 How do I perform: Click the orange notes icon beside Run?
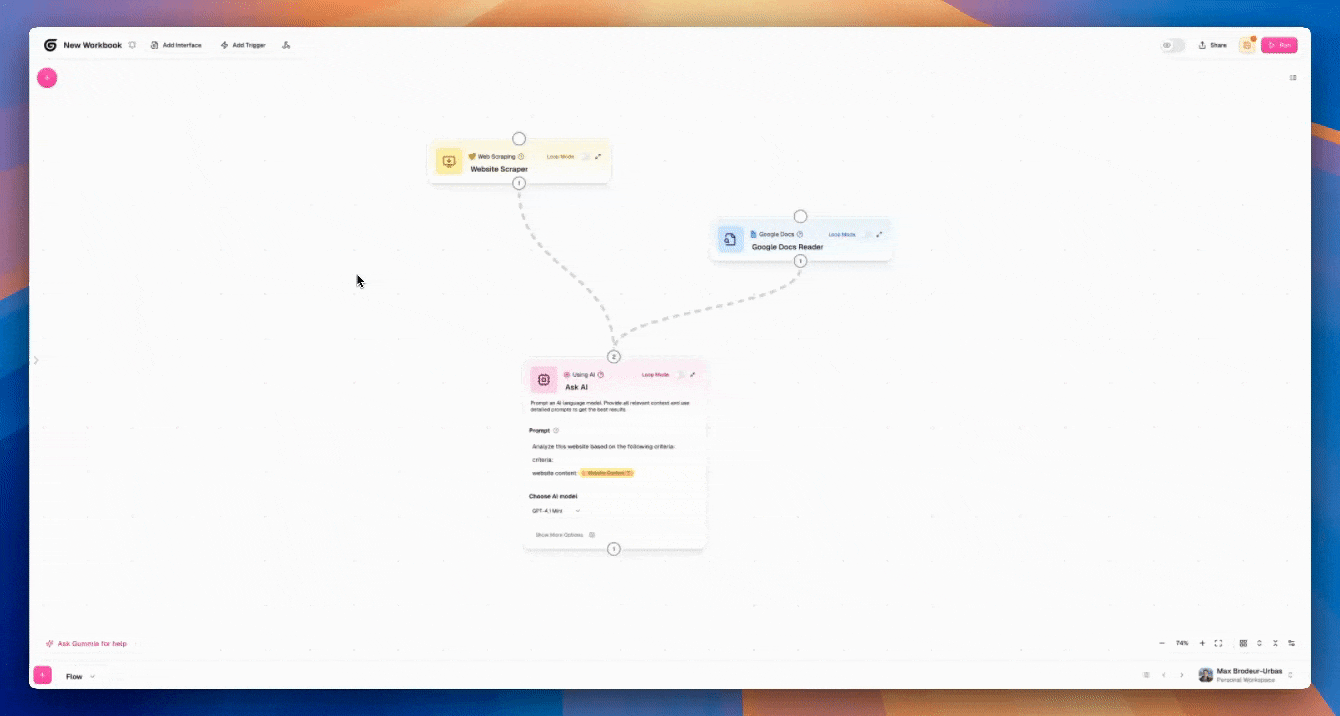(x=1247, y=45)
